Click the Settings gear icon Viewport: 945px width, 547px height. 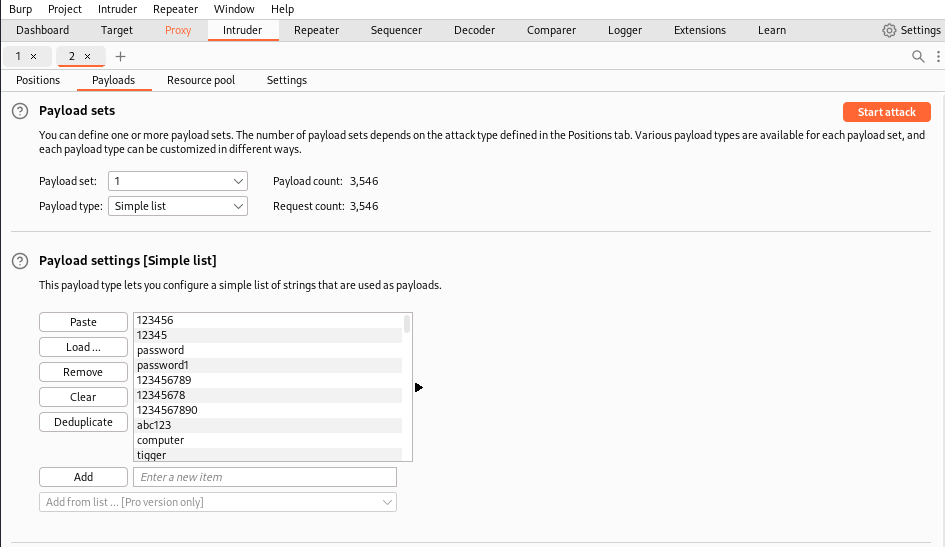[x=889, y=30]
